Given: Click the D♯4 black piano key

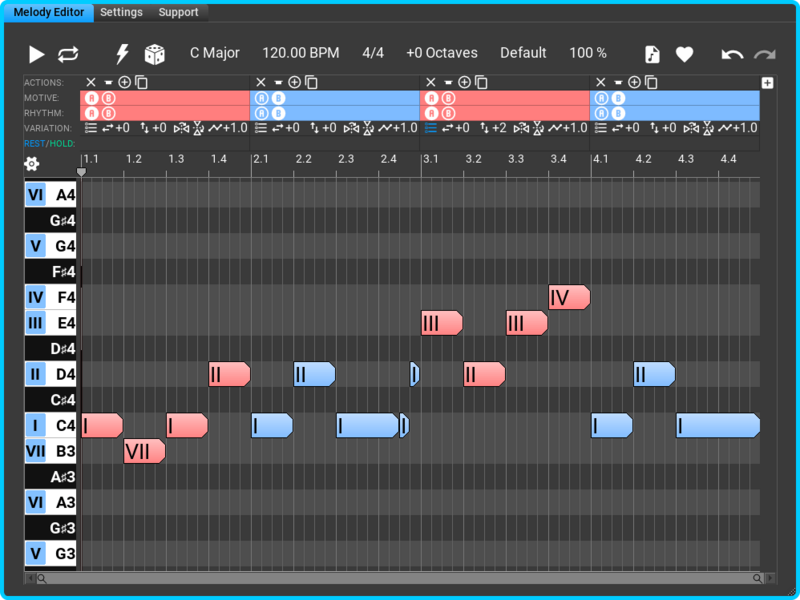Looking at the screenshot, I should point(51,348).
